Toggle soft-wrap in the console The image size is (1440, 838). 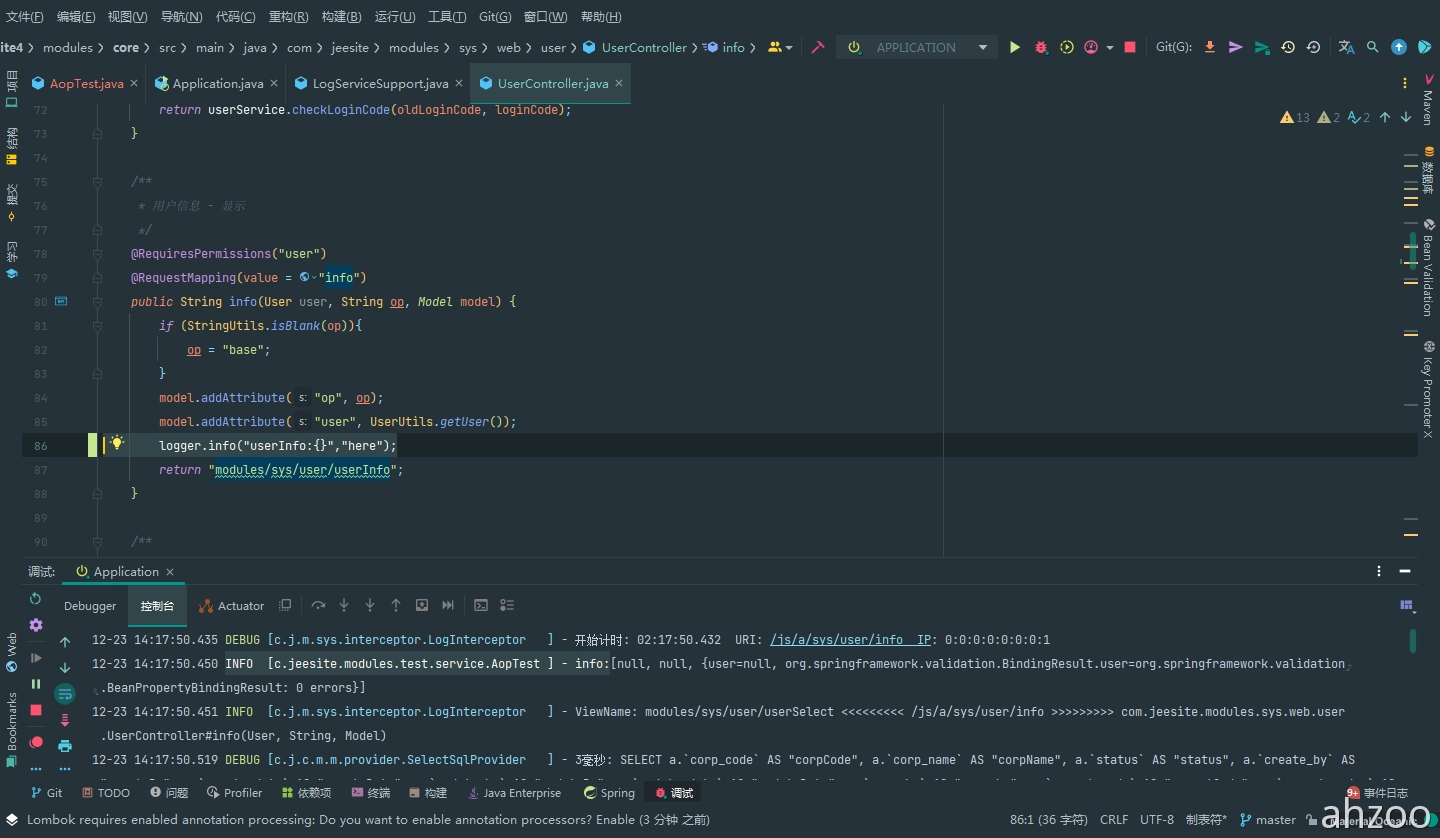pos(65,694)
